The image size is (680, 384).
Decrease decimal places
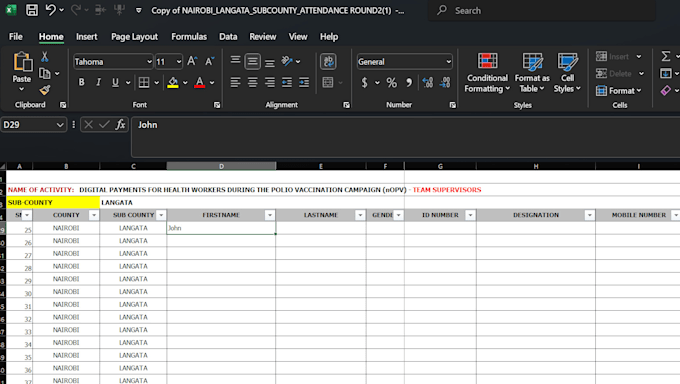(x=445, y=82)
